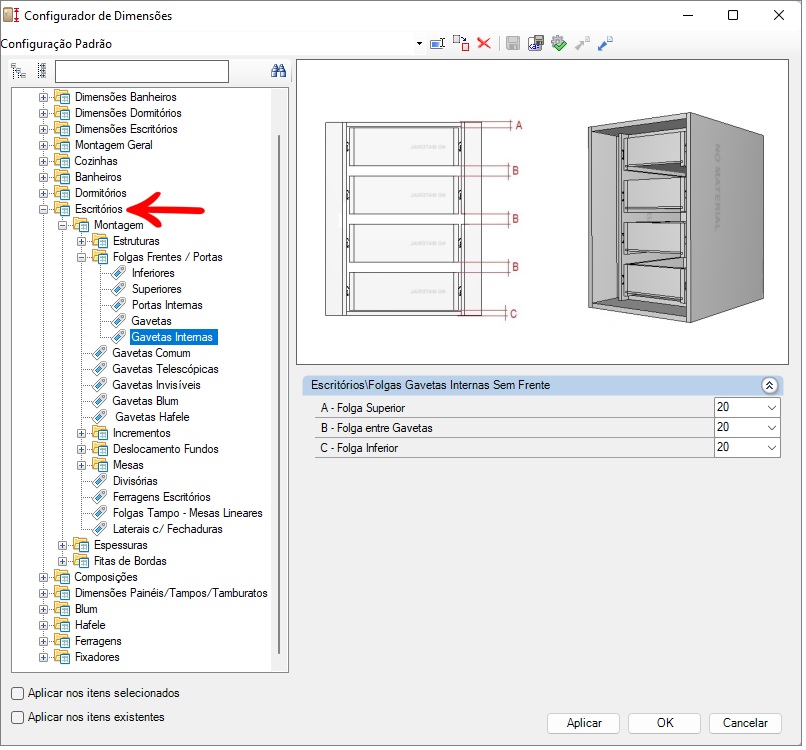Click the folder icon beside Hafele
The width and height of the screenshot is (806, 750).
point(62,625)
